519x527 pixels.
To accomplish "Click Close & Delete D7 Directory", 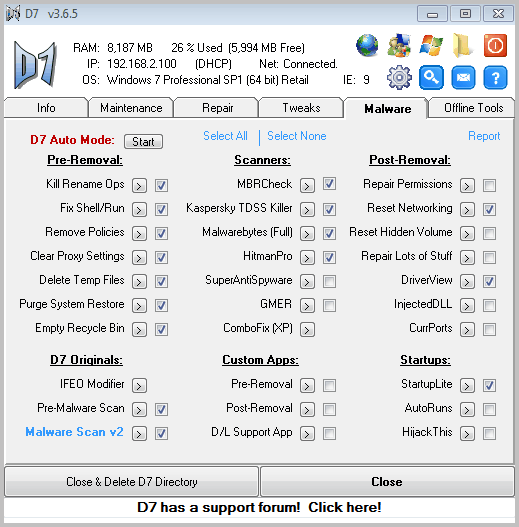I will tap(131, 482).
